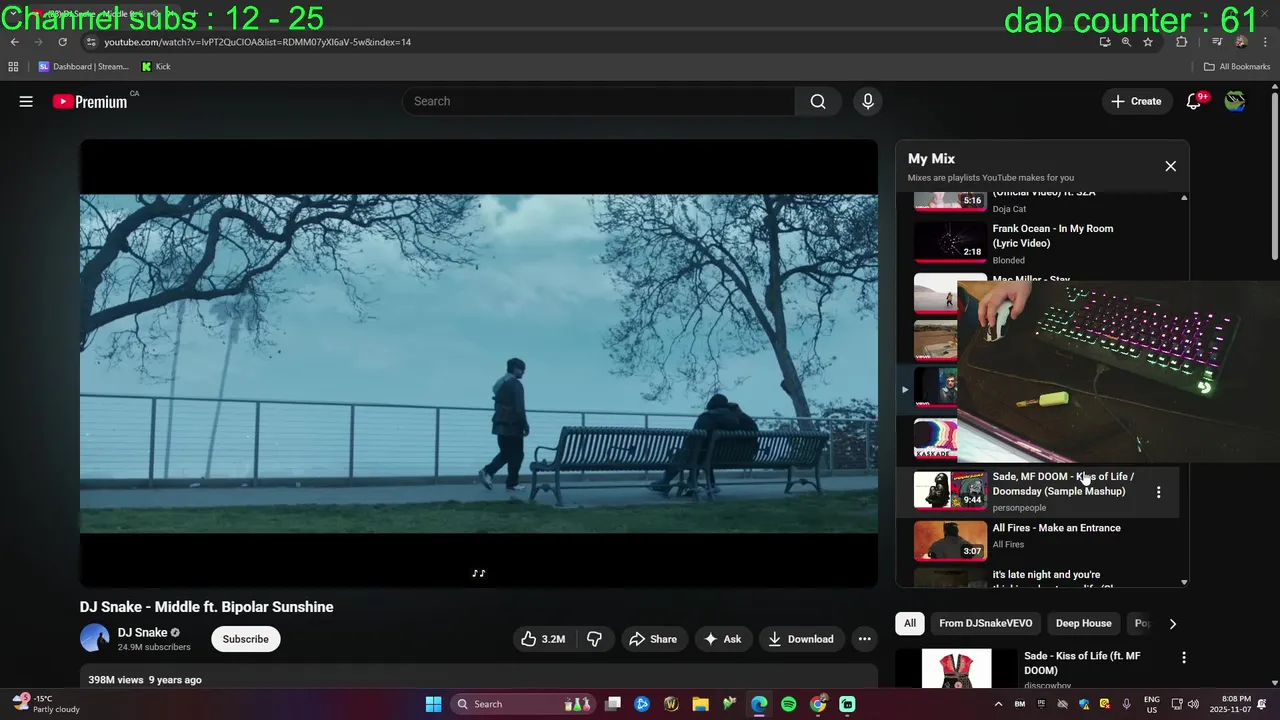This screenshot has width=1280, height=720.
Task: Show hidden system tray icons
Action: [998, 704]
